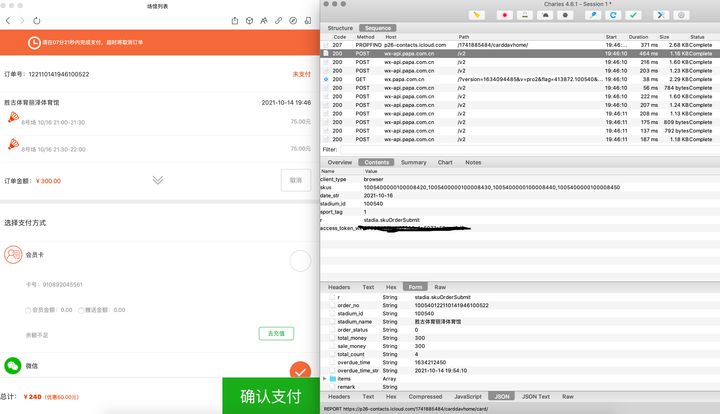
Task: Click the member card icon
Action: 13,254
